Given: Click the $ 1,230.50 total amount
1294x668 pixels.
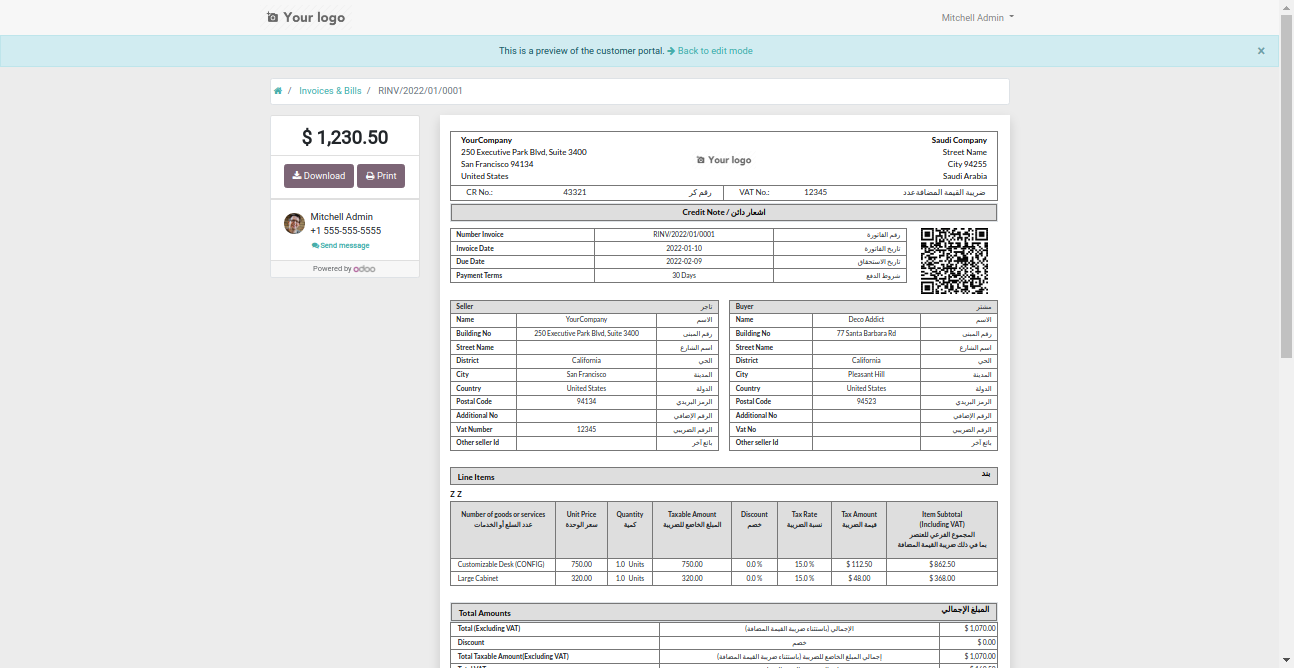Looking at the screenshot, I should pyautogui.click(x=345, y=138).
